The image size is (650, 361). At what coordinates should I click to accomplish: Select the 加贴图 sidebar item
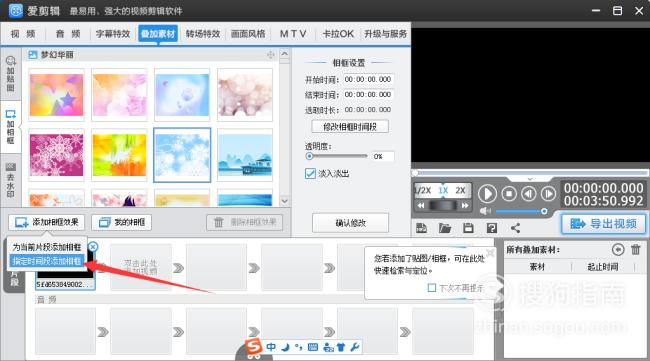[10, 74]
